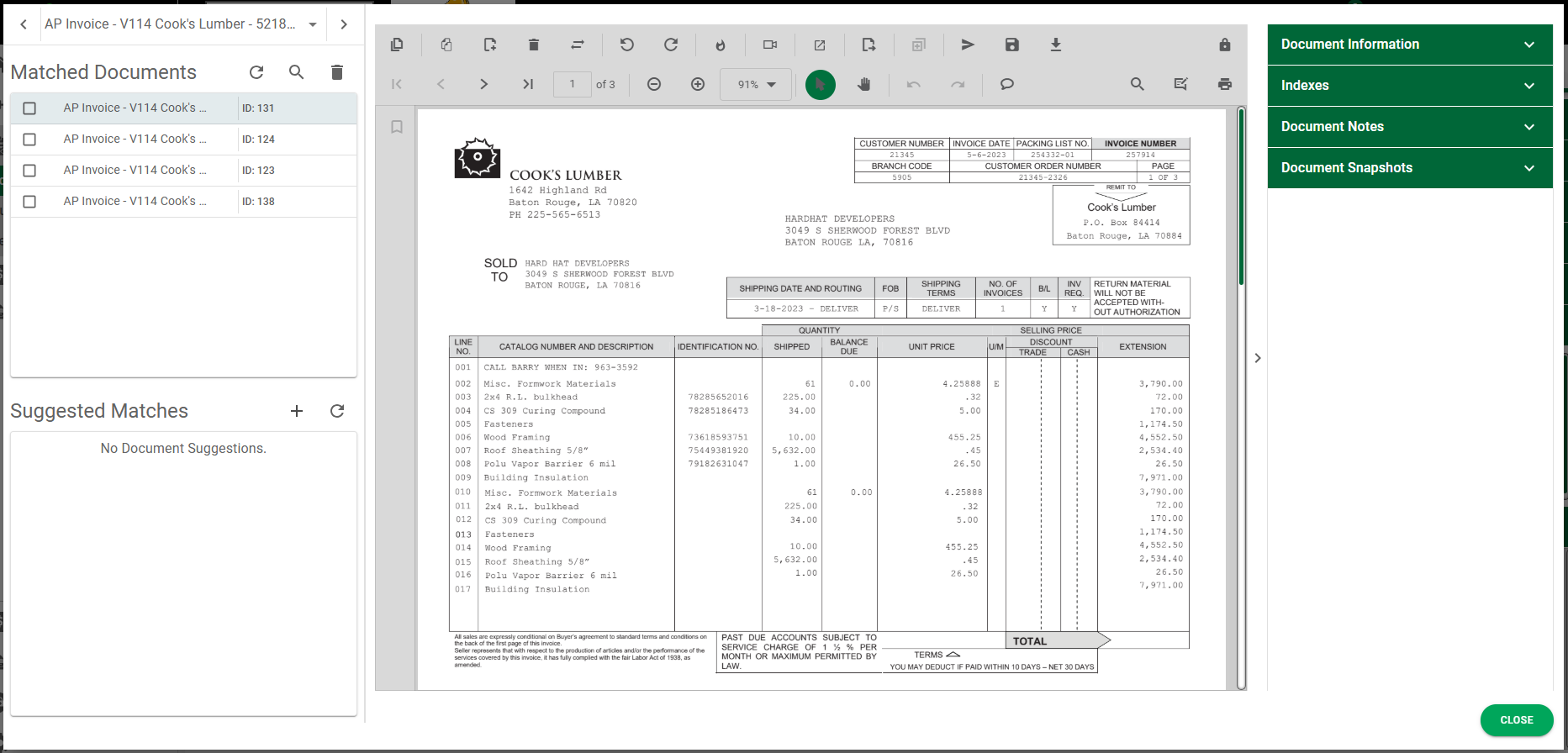Activate the hand pan tool
This screenshot has height=753, width=1568.
click(x=864, y=84)
